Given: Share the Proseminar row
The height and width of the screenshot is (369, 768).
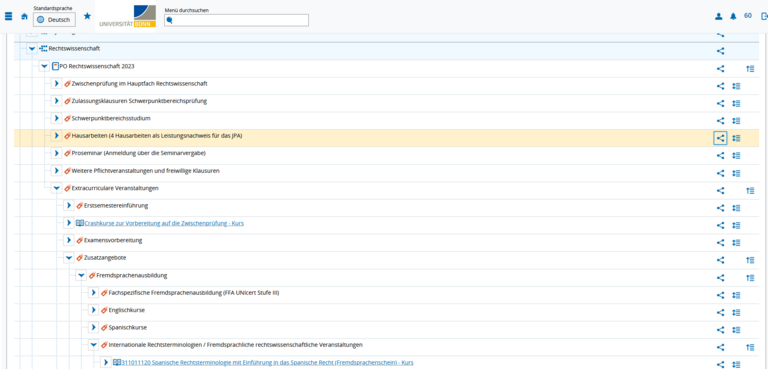Looking at the screenshot, I should pyautogui.click(x=720, y=156).
